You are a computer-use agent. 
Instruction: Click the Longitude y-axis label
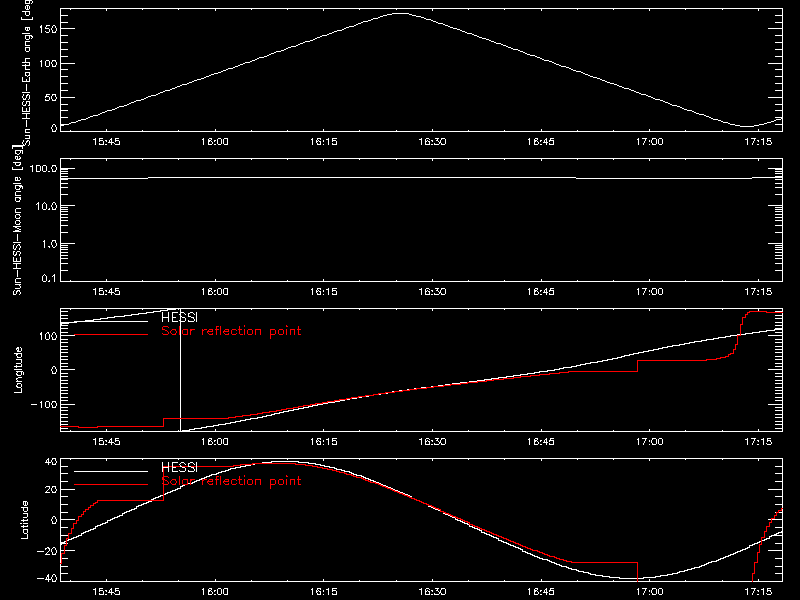coord(18,370)
